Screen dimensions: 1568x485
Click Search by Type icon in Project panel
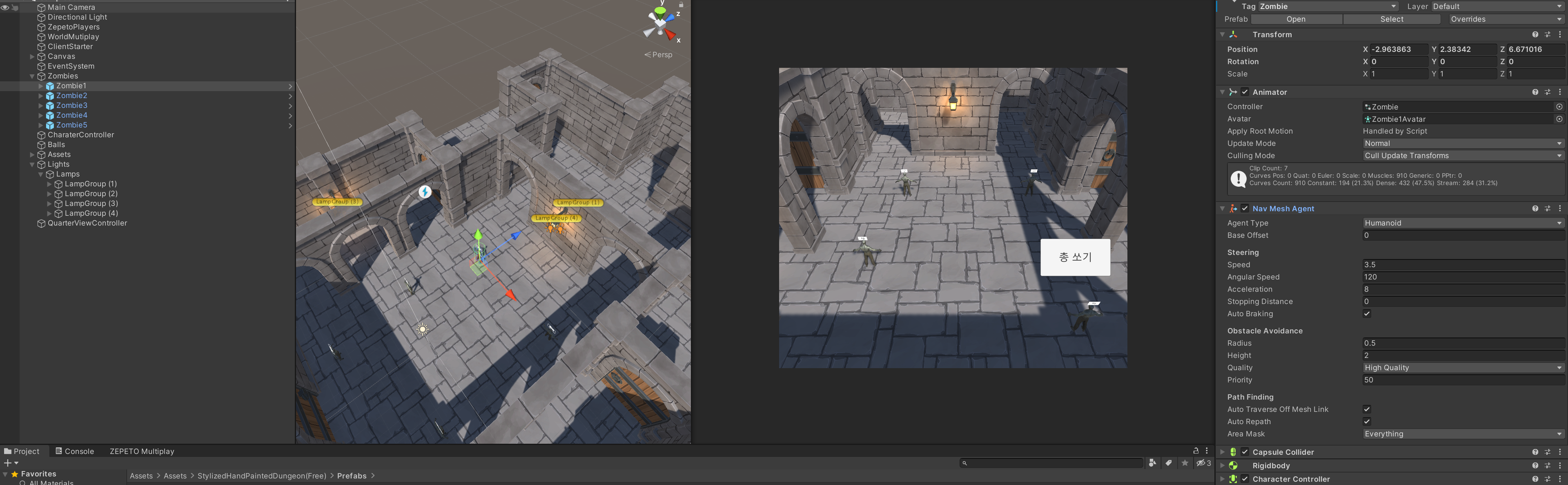pos(1152,463)
